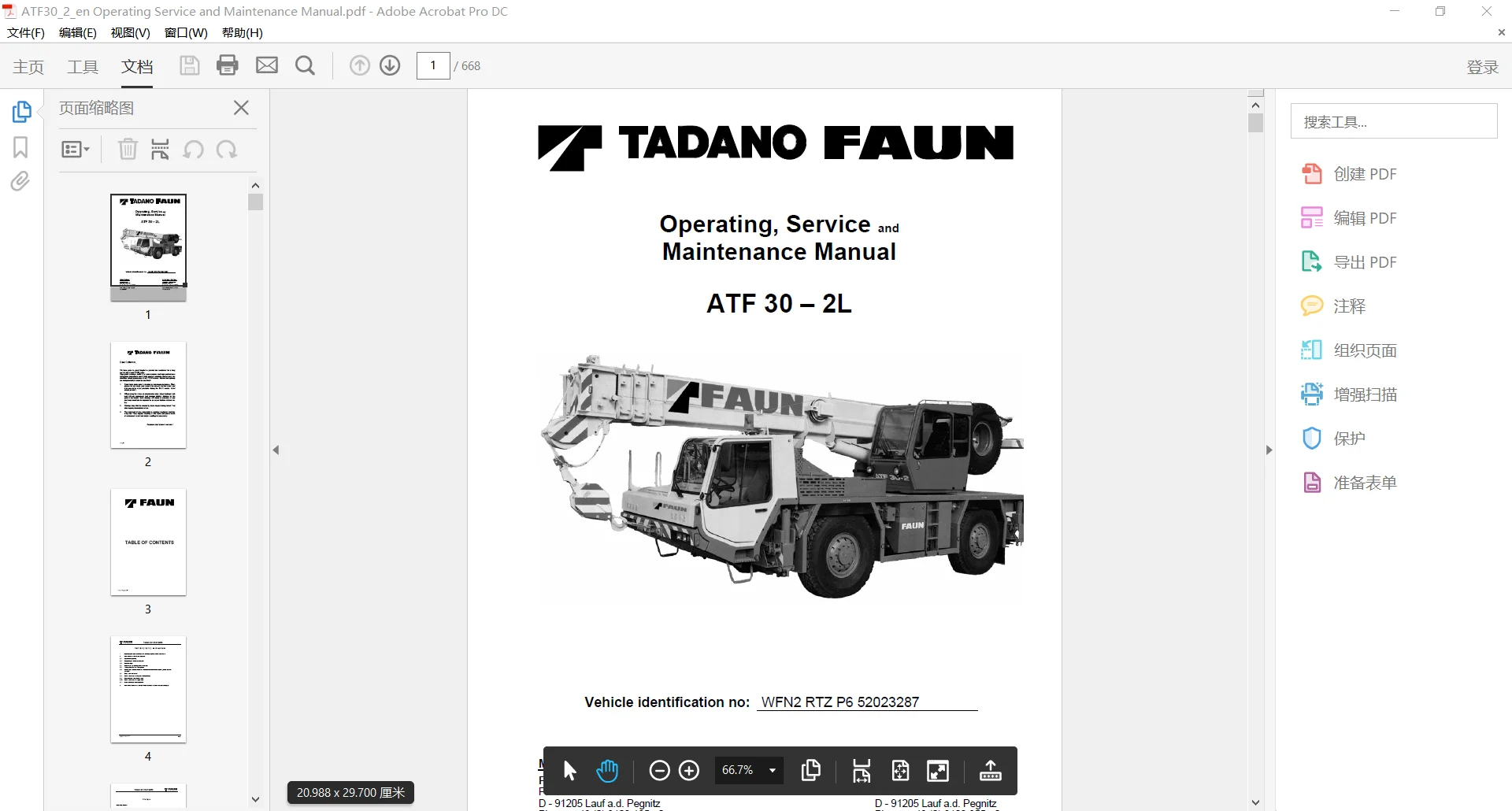The width and height of the screenshot is (1512, 811).
Task: Switch to the 主页 tab
Action: coord(28,67)
